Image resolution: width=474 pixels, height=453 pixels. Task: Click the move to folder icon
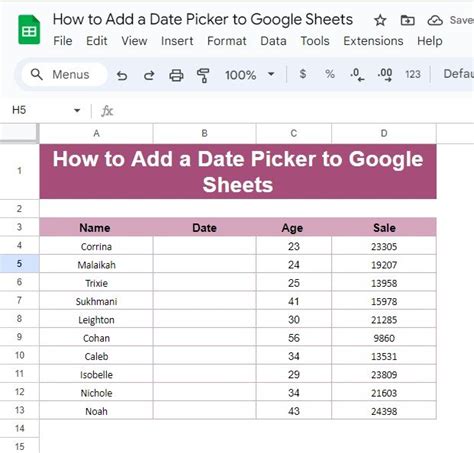407,21
